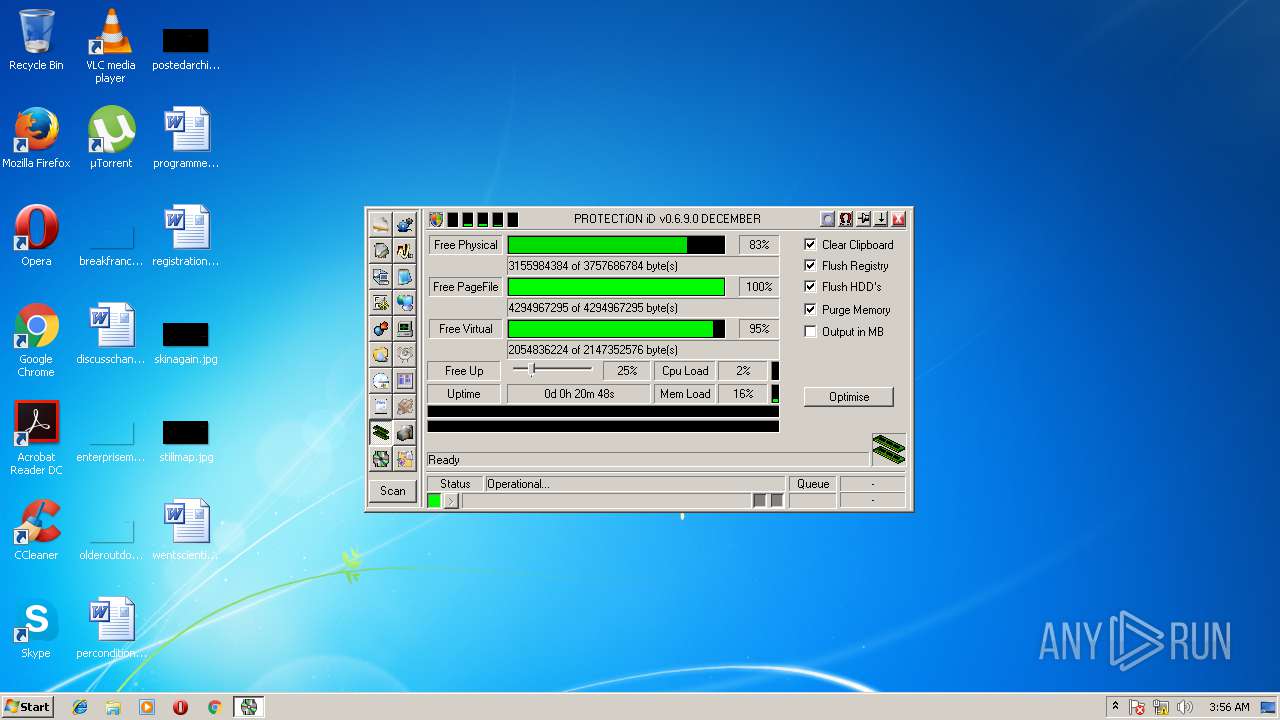Click the down-arrow tray icon in title bar

(x=881, y=219)
